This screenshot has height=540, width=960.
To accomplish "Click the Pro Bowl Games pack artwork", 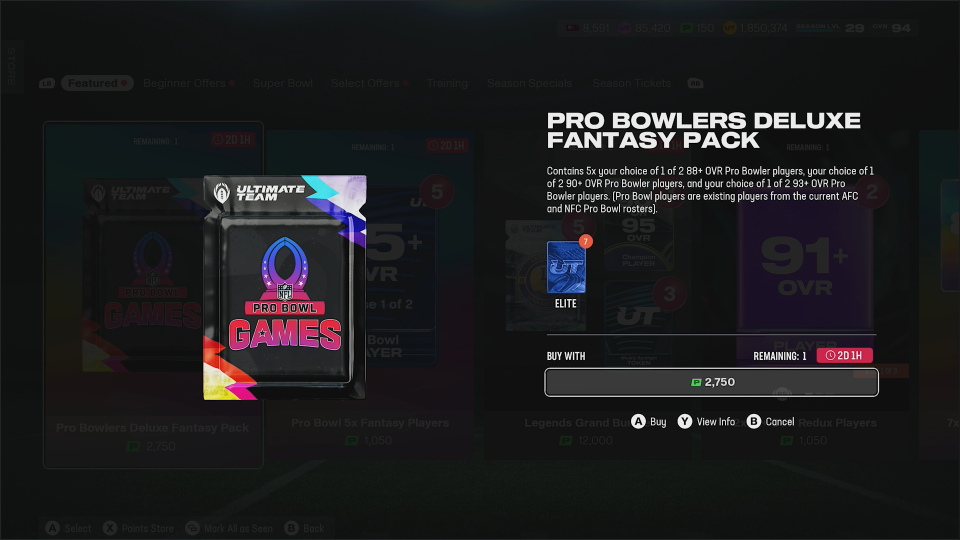I will (285, 288).
